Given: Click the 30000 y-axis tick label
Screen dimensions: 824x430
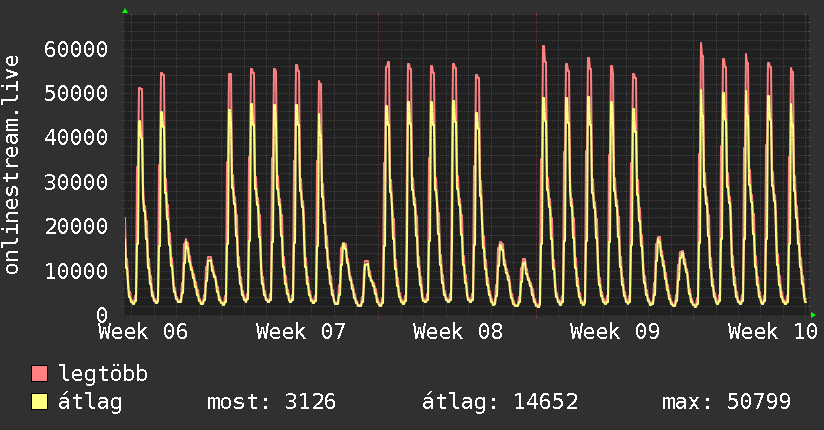Looking at the screenshot, I should [x=76, y=182].
